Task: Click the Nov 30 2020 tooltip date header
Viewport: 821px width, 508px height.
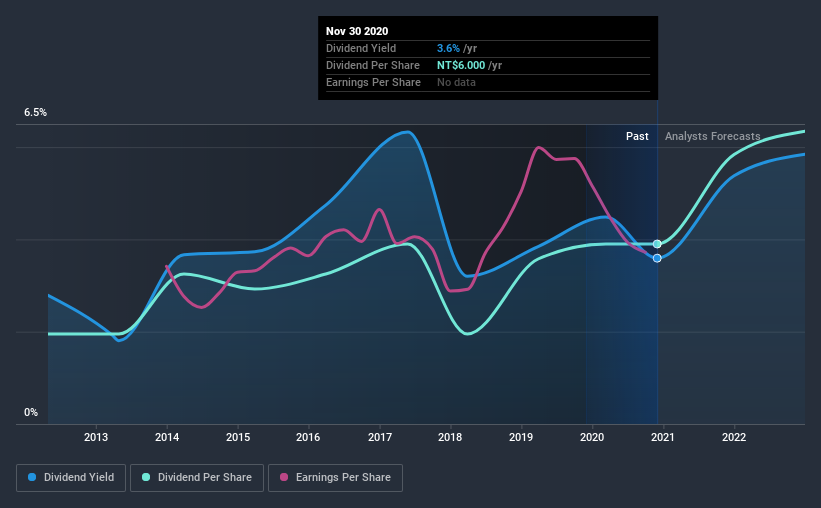Action: point(357,31)
